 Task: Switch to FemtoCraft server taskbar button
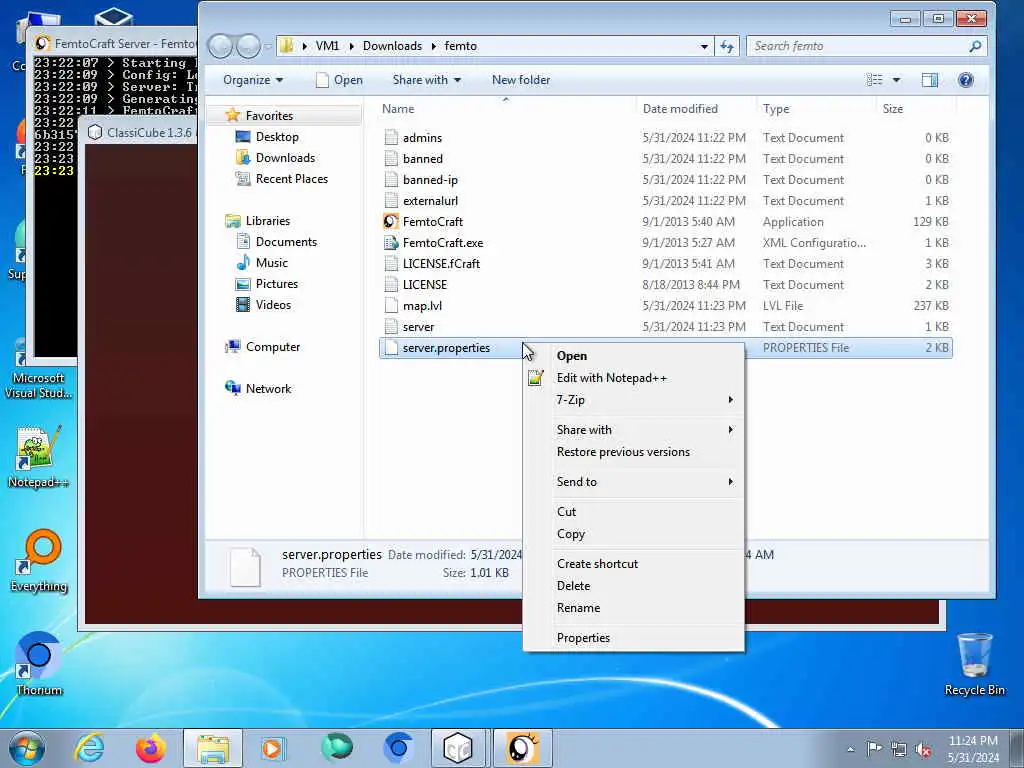tap(522, 748)
